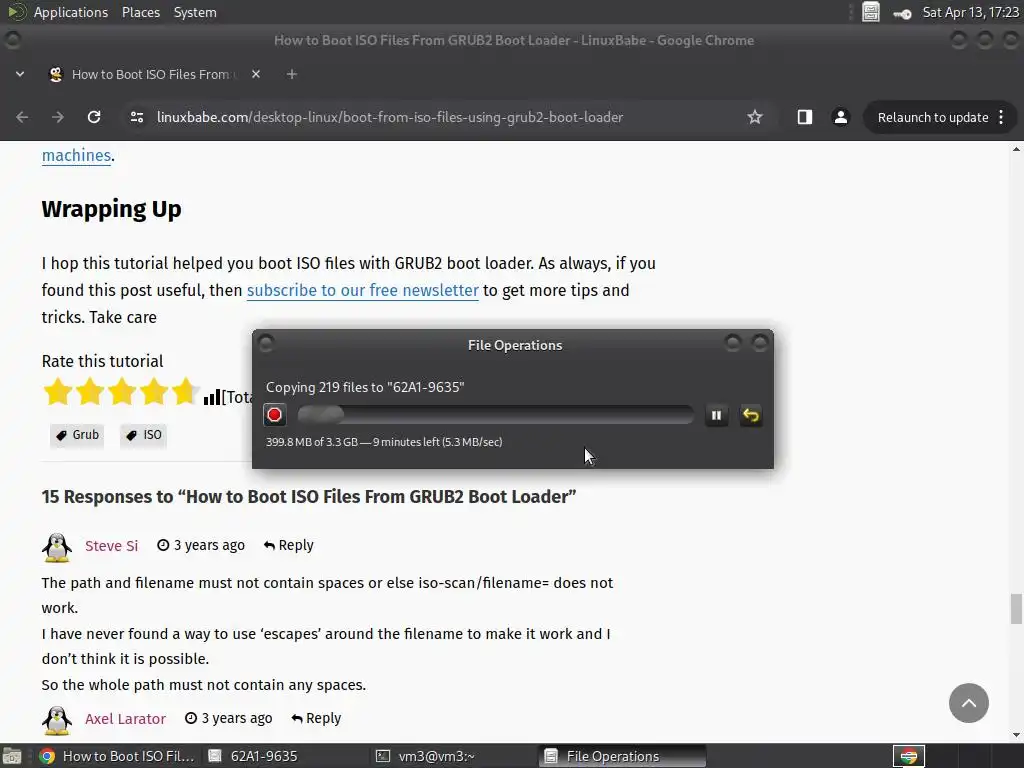Click Relaunch to update button

(x=933, y=118)
